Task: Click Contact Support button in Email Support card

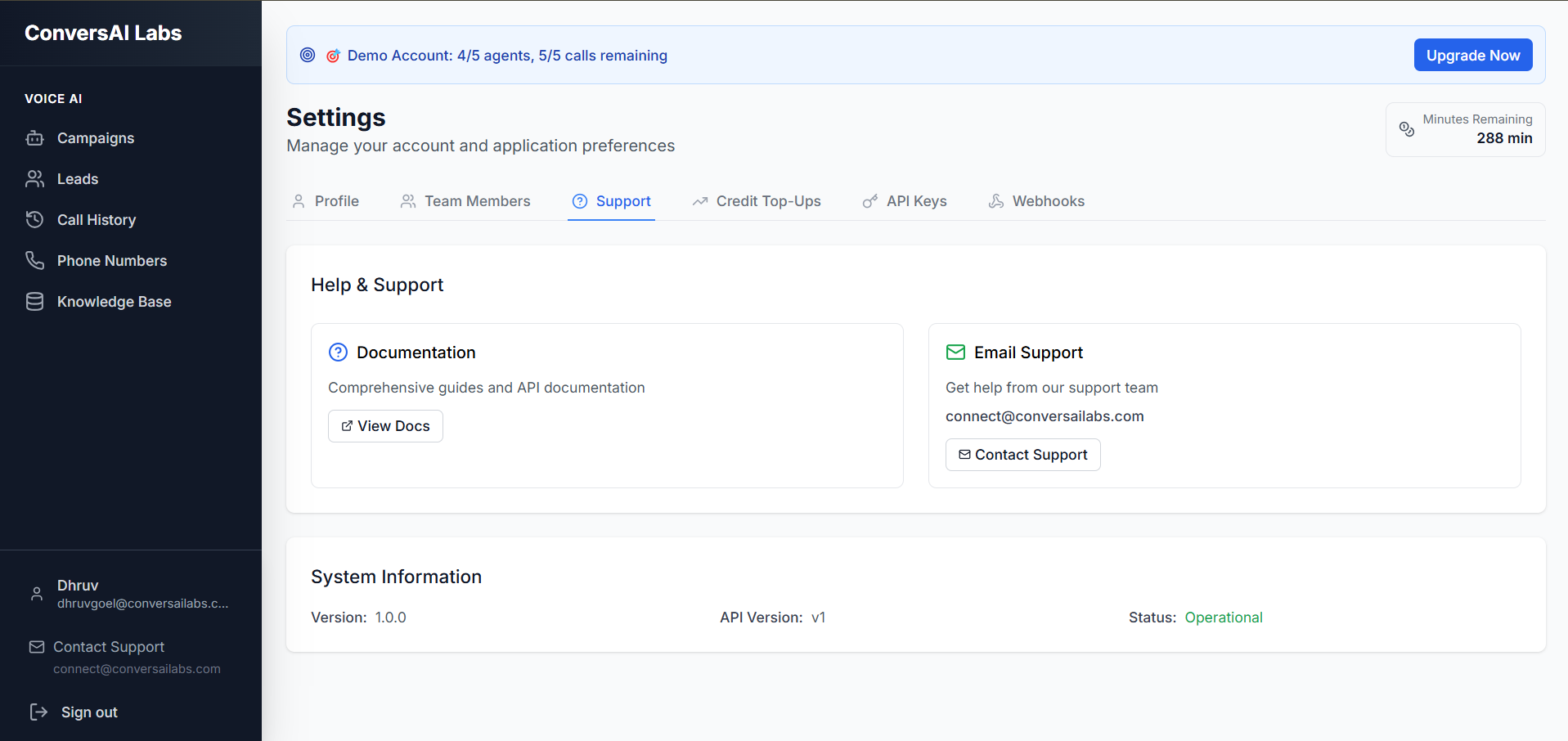Action: (1023, 455)
